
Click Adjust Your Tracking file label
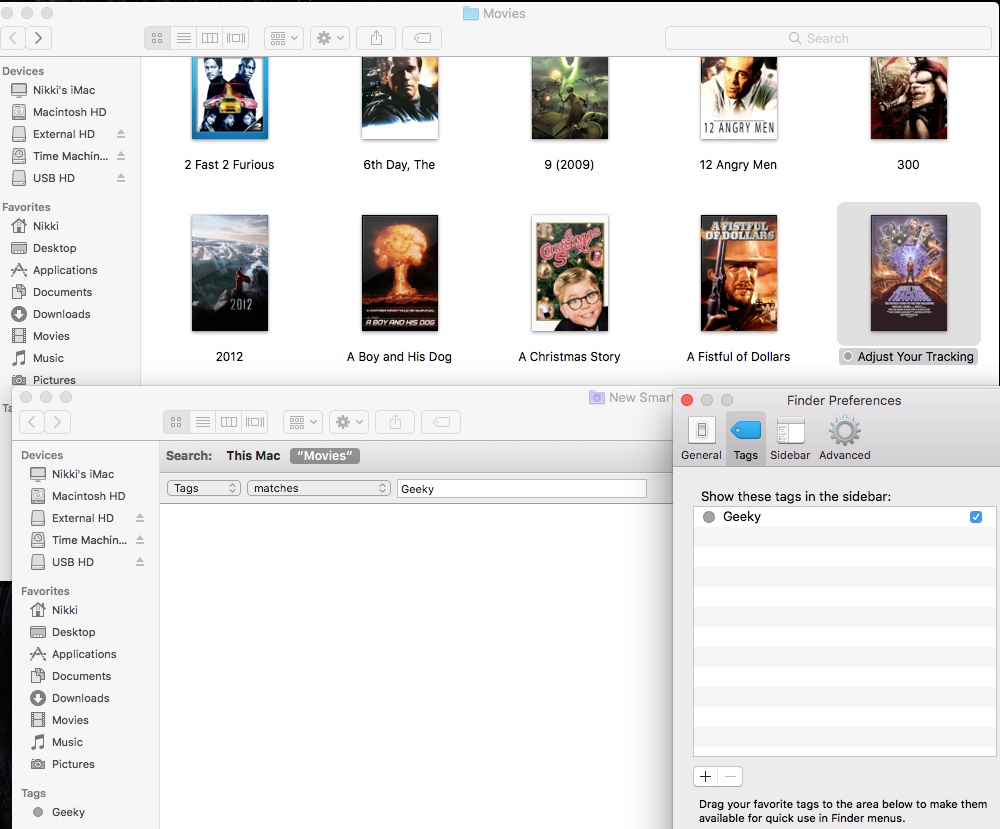pos(909,356)
